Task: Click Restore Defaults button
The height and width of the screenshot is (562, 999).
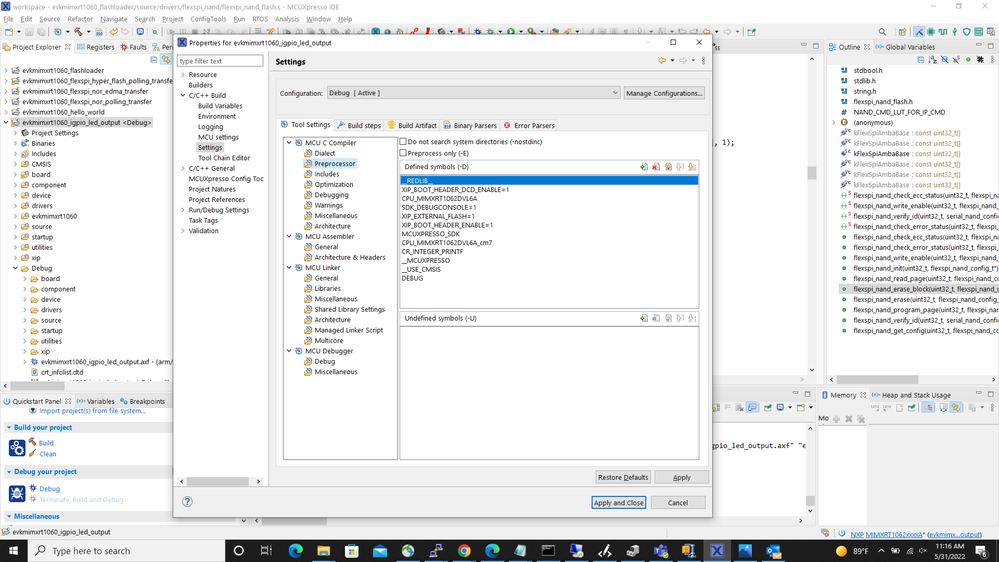Action: pyautogui.click(x=622, y=477)
